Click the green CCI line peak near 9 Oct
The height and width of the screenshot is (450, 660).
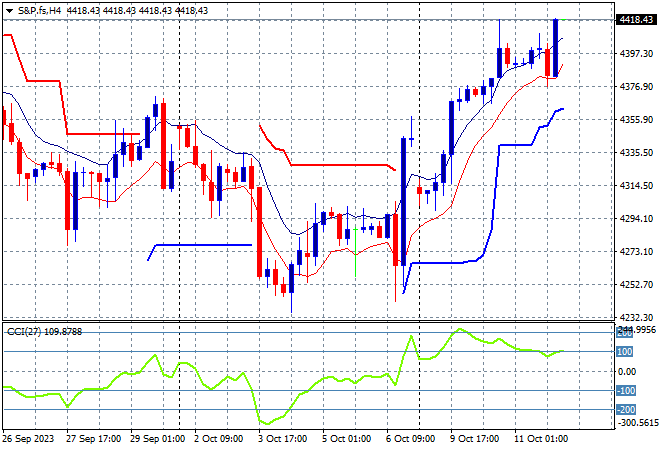click(460, 329)
